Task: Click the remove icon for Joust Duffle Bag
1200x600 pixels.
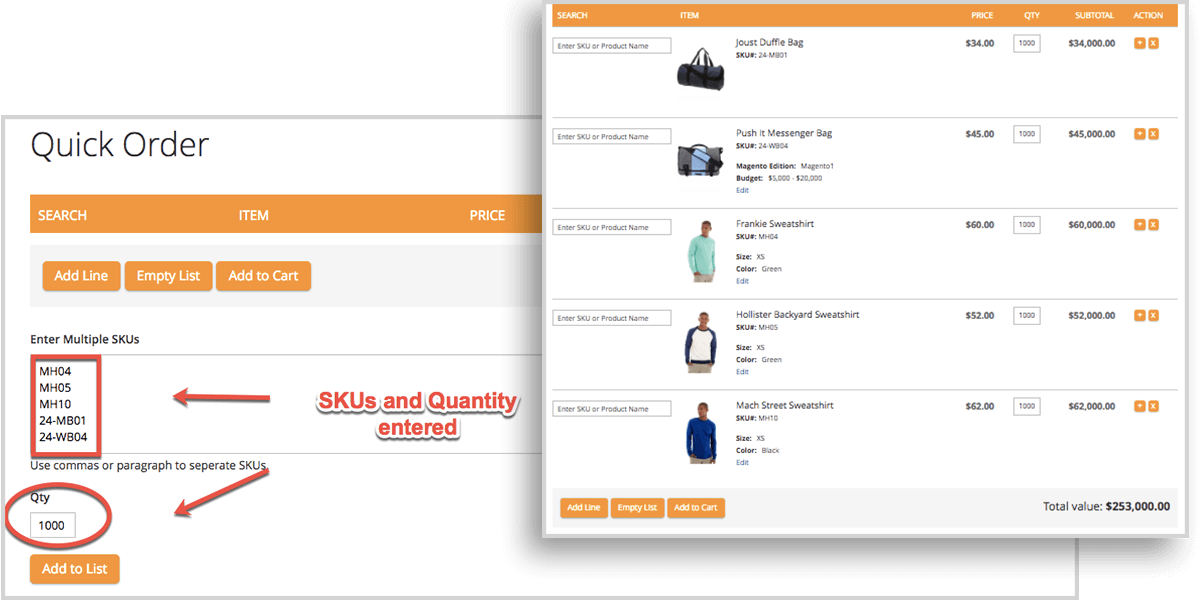Action: [1153, 43]
